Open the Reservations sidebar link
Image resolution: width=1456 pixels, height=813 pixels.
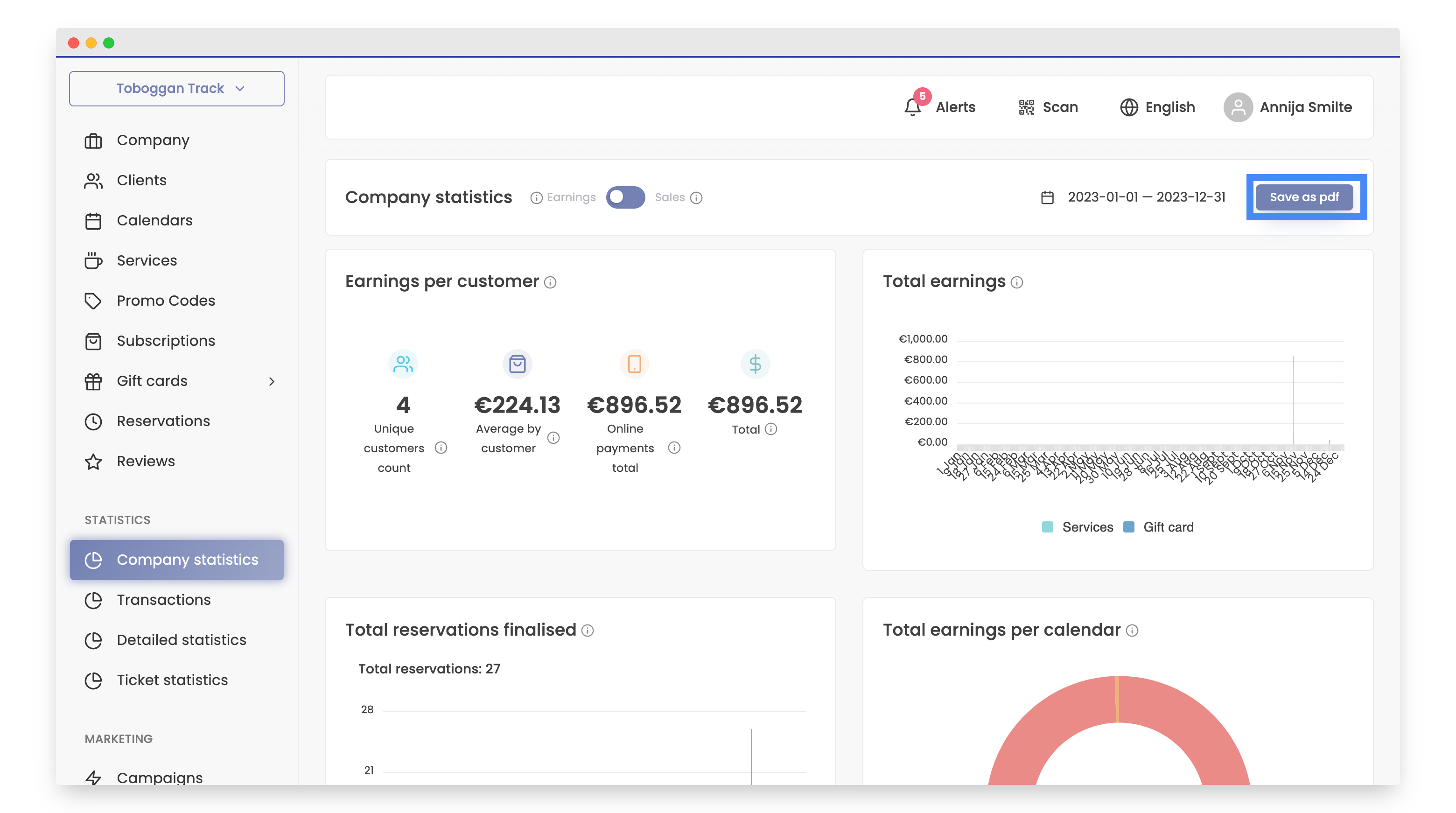click(x=163, y=421)
